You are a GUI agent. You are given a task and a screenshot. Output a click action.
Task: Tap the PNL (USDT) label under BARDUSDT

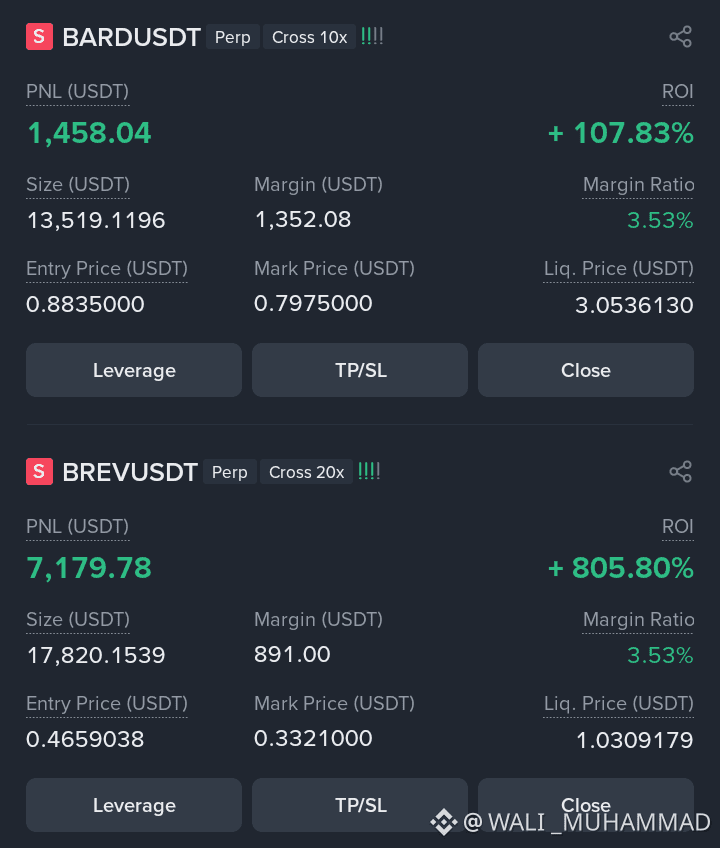coord(77,92)
